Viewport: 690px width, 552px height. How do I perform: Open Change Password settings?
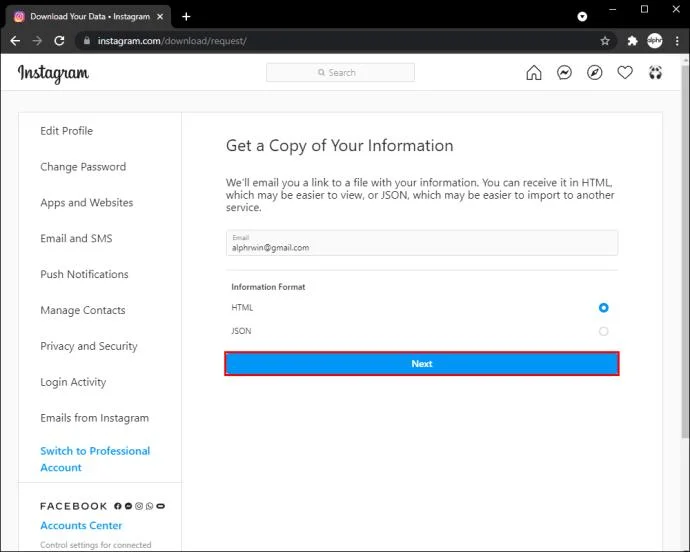83,167
